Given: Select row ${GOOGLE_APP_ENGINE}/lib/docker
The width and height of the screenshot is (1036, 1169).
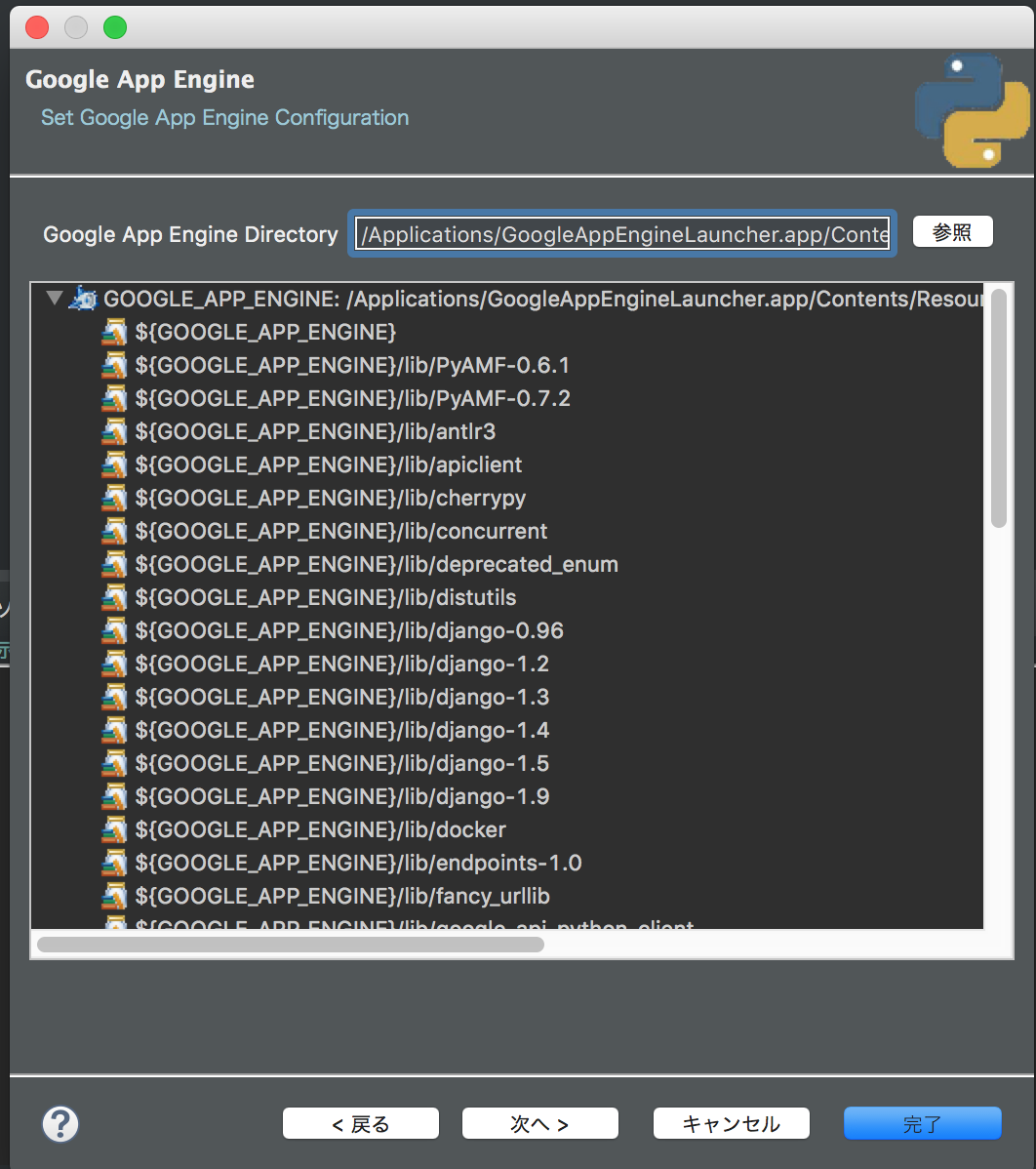Looking at the screenshot, I should tap(321, 829).
